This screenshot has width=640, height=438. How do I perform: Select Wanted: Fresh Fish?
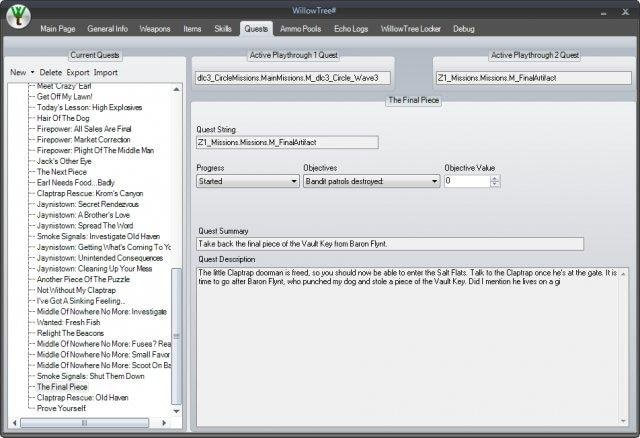point(68,322)
